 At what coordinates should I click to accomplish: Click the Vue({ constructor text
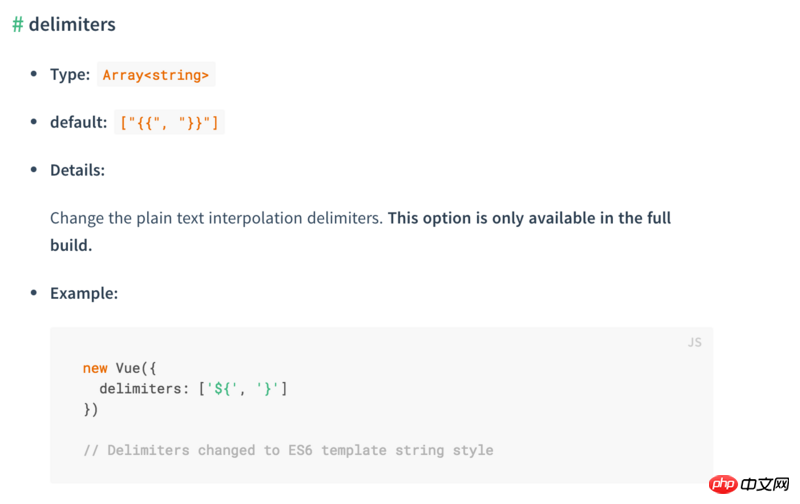point(136,368)
